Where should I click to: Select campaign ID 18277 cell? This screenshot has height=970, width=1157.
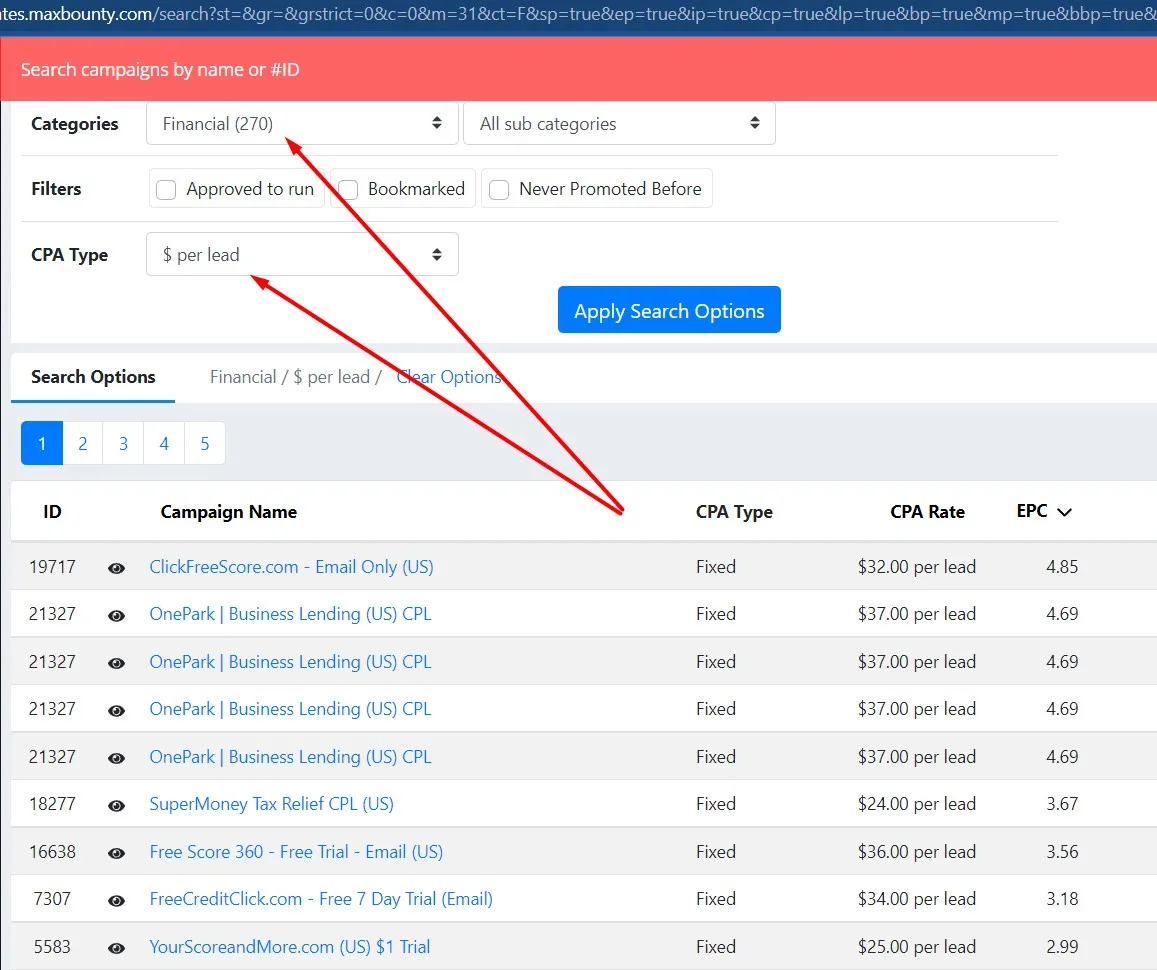[x=52, y=804]
